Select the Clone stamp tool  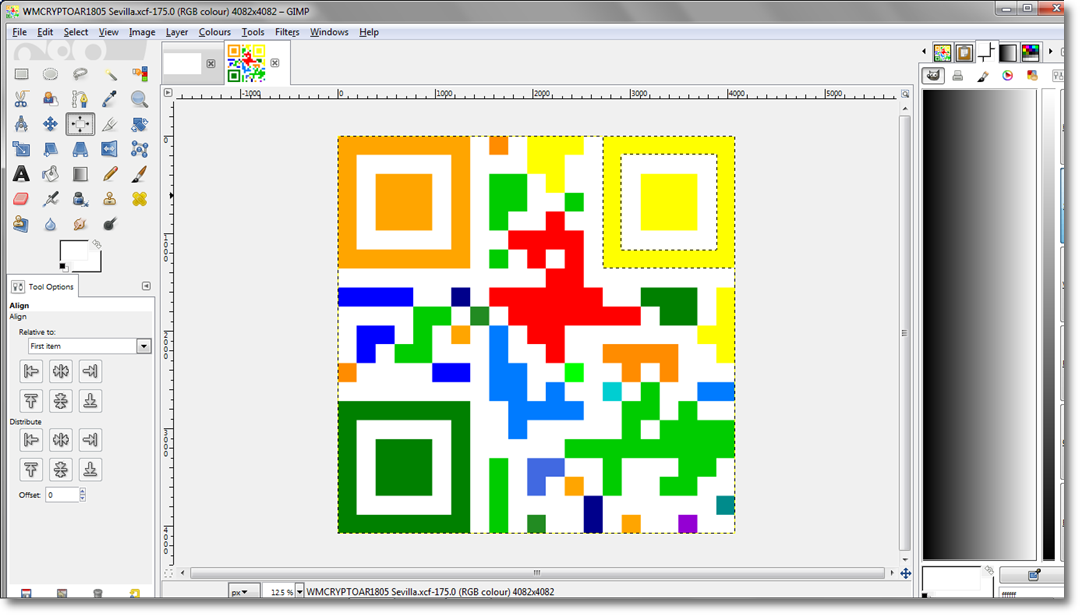[x=110, y=199]
